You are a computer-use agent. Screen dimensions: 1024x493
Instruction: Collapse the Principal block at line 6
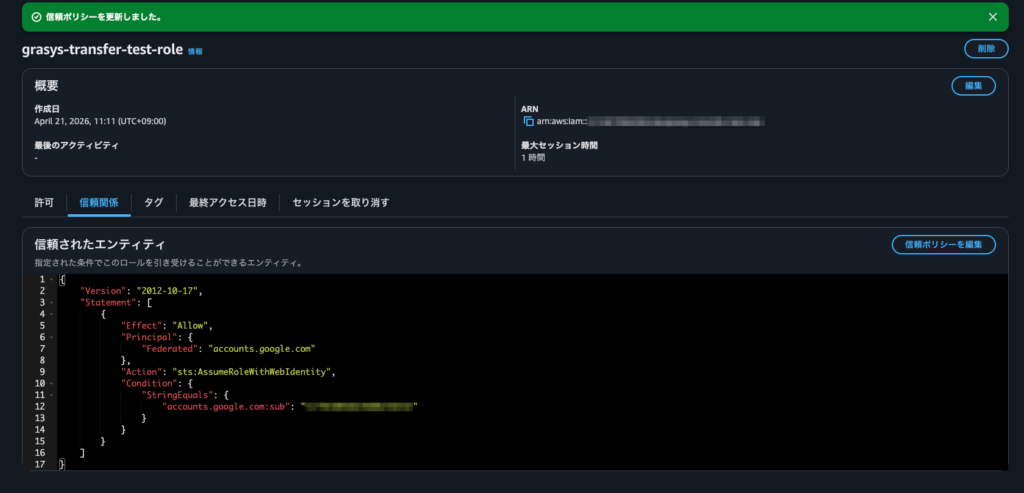tap(52, 337)
